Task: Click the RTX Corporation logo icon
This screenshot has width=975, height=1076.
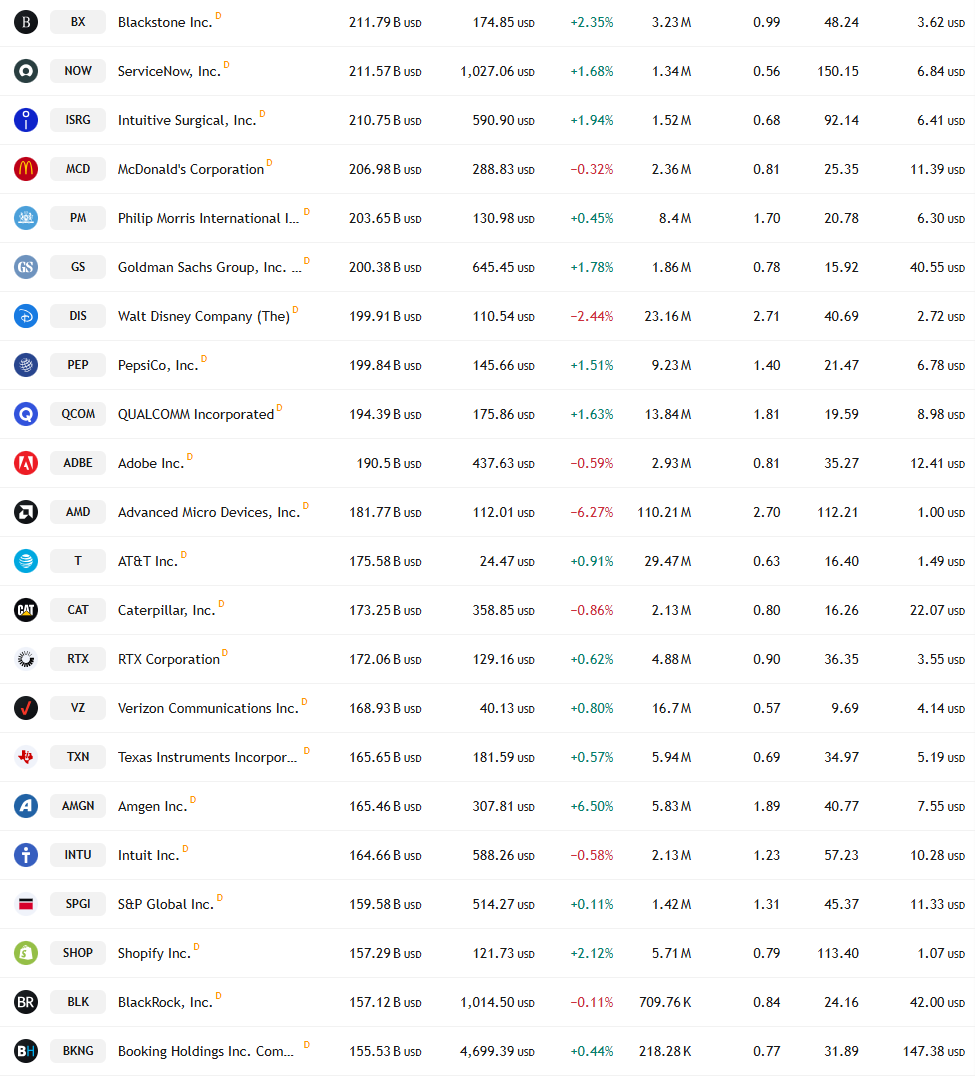Action: point(26,659)
